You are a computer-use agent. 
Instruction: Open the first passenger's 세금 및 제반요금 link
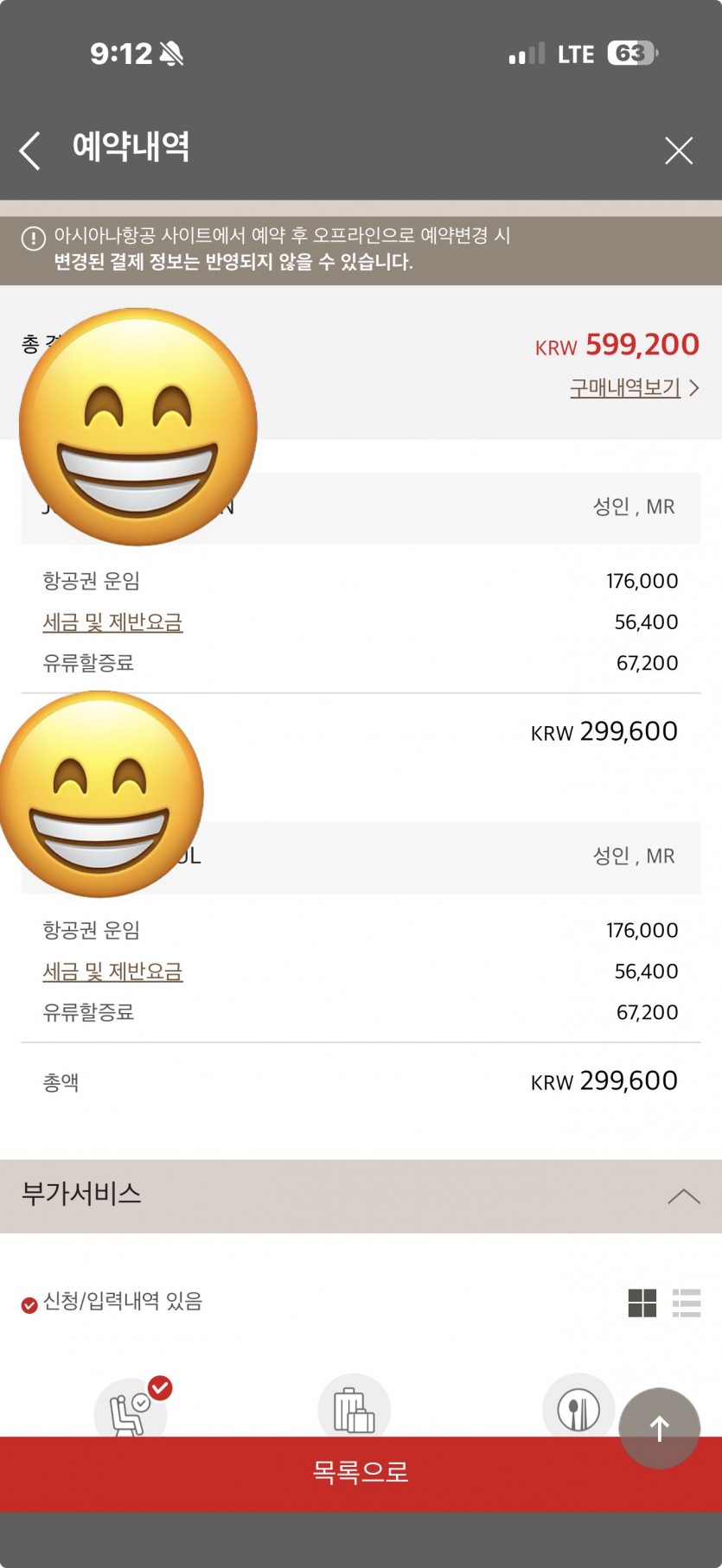pyautogui.click(x=112, y=622)
